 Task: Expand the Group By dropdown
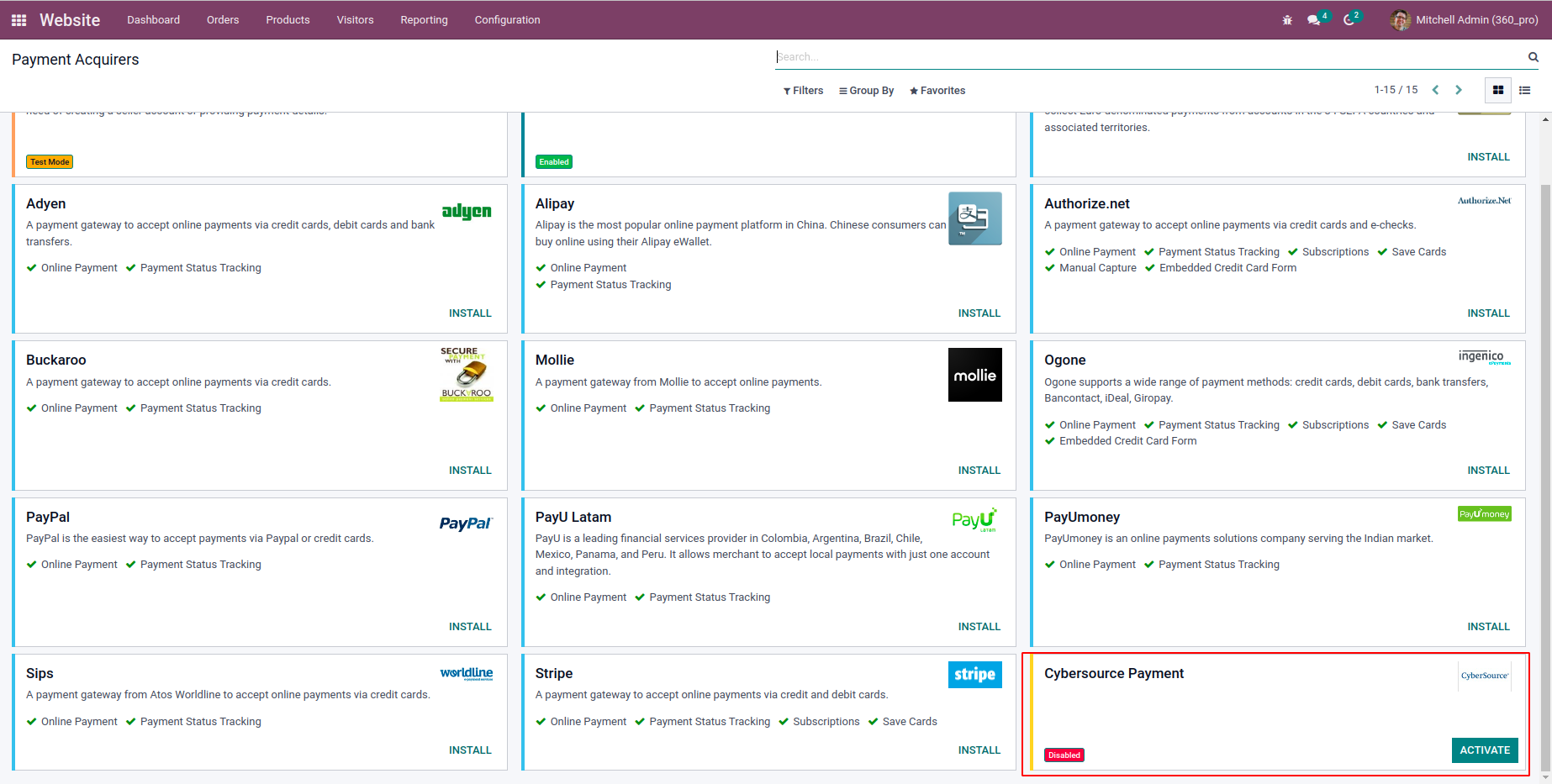(866, 91)
